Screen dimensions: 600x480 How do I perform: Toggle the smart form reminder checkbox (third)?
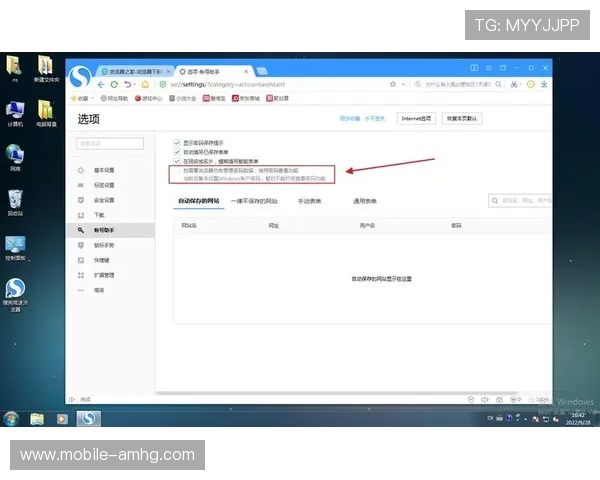coord(177,161)
